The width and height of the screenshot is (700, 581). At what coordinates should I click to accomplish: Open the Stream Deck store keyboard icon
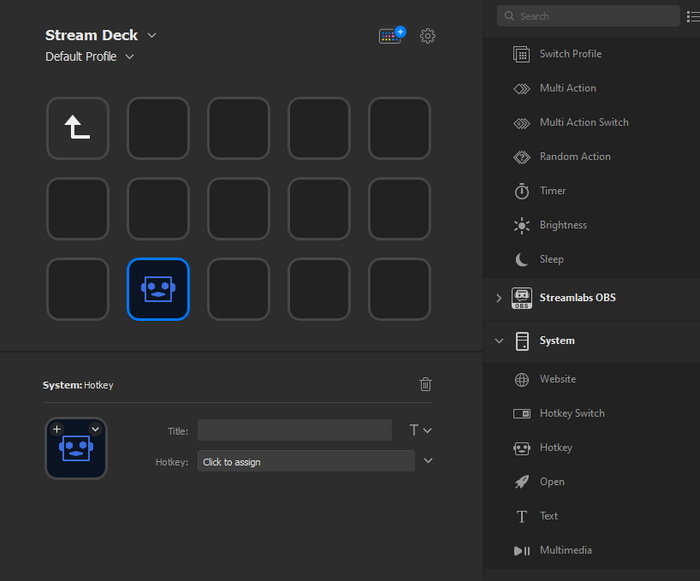392,35
